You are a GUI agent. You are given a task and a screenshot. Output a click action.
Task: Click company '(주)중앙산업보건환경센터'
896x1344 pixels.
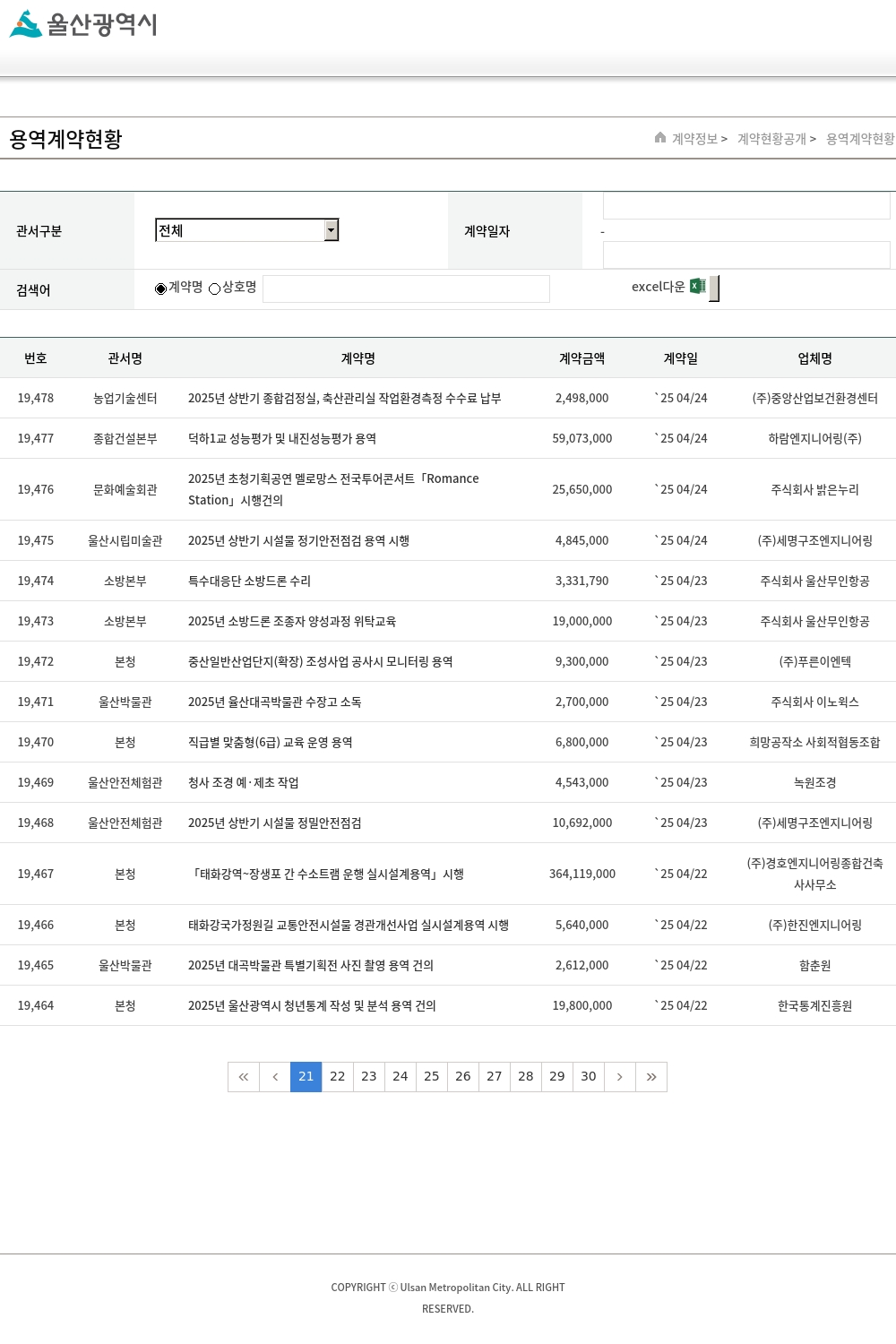(815, 399)
